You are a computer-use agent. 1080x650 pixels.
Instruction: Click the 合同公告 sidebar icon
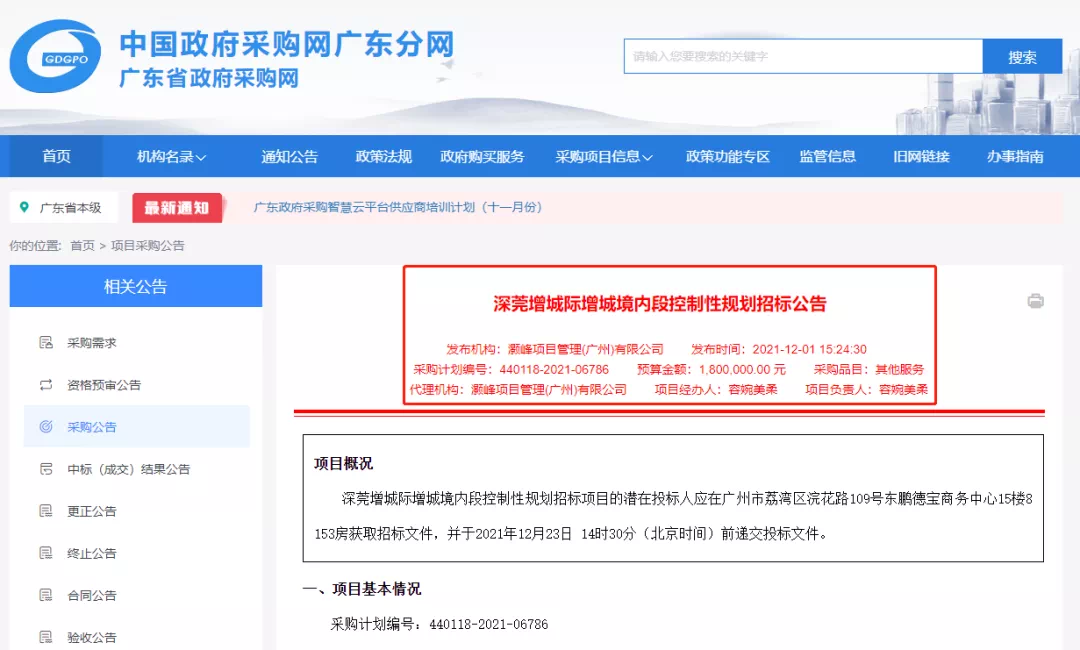pyautogui.click(x=46, y=595)
